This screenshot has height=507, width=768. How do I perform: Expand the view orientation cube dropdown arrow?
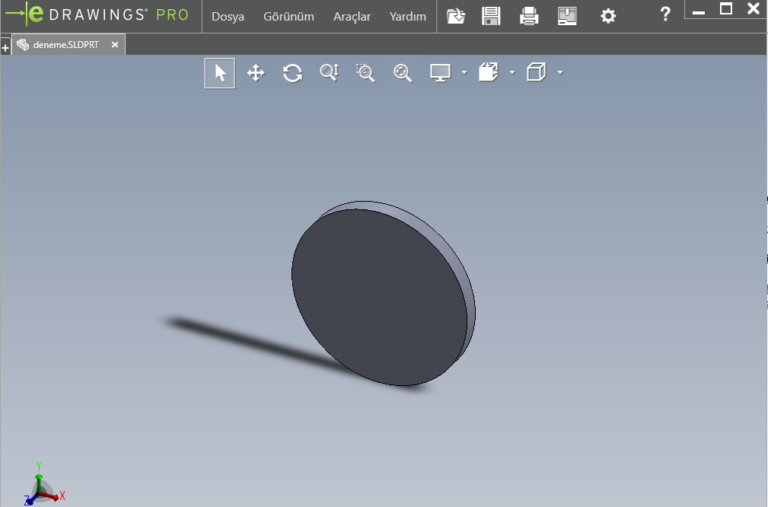(560, 73)
